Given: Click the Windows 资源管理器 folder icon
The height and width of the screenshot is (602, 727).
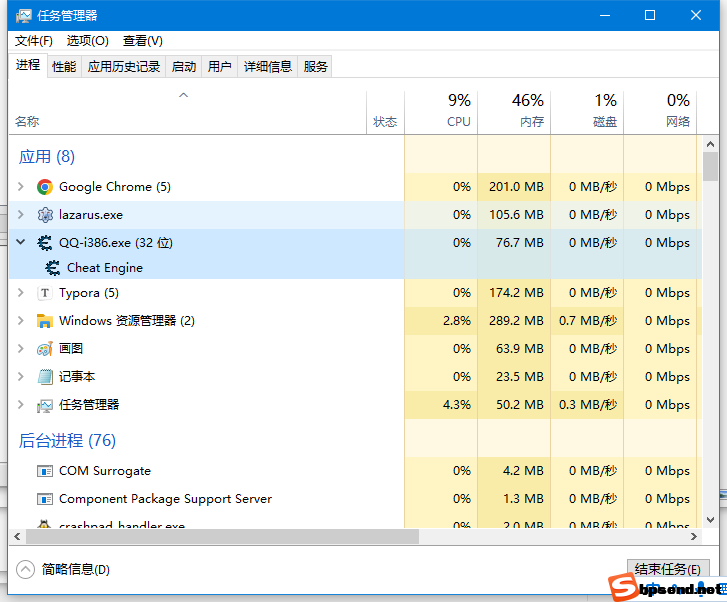Looking at the screenshot, I should 45,320.
